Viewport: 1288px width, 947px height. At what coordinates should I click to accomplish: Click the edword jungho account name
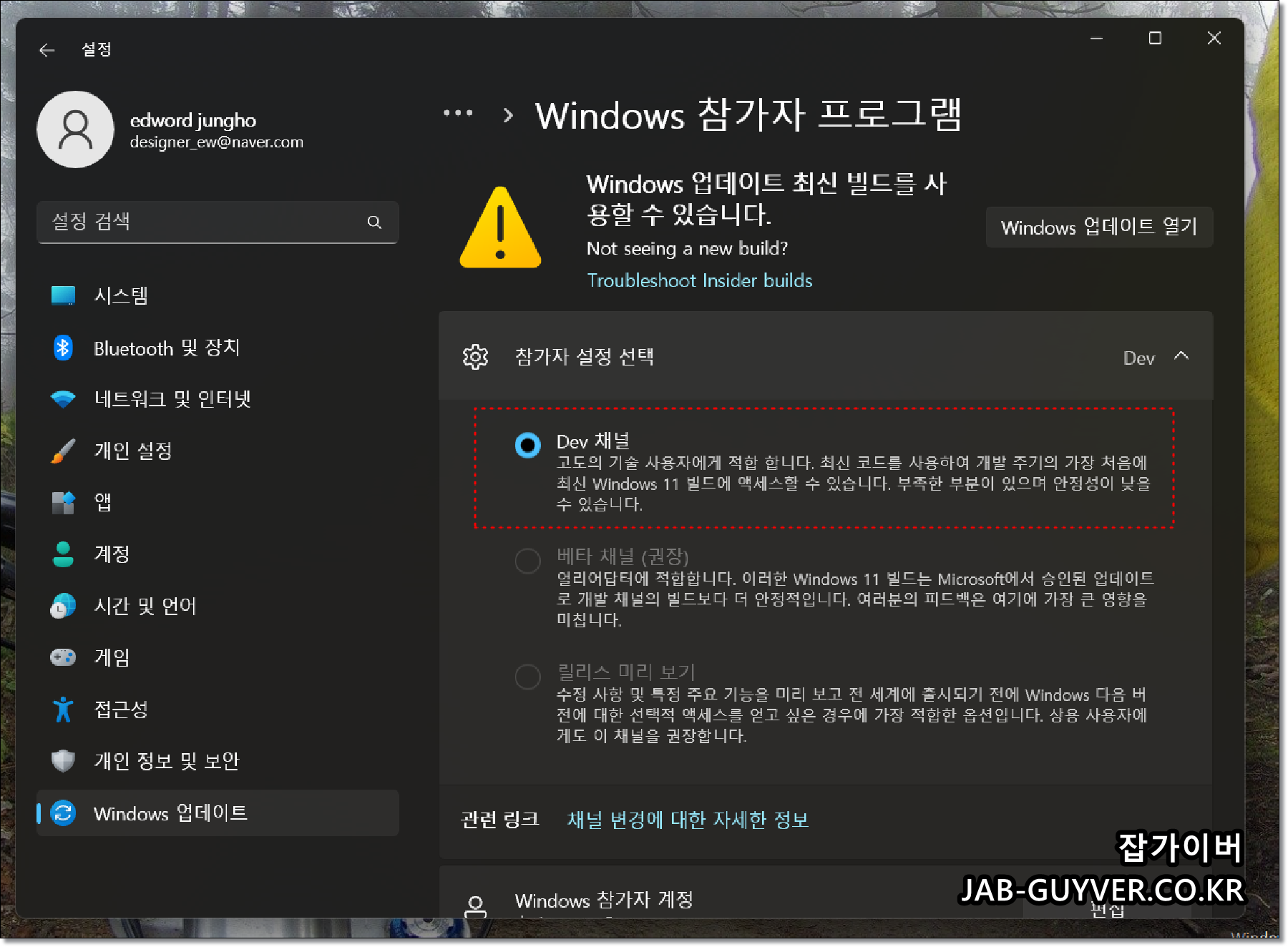193,121
